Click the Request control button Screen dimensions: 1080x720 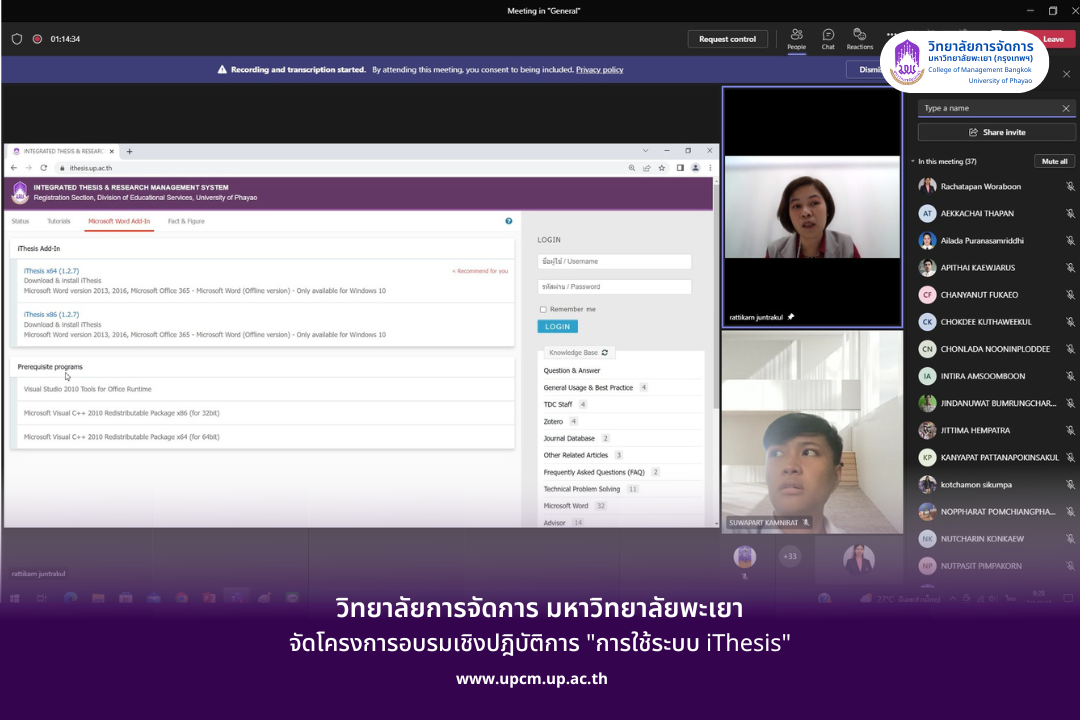point(727,39)
